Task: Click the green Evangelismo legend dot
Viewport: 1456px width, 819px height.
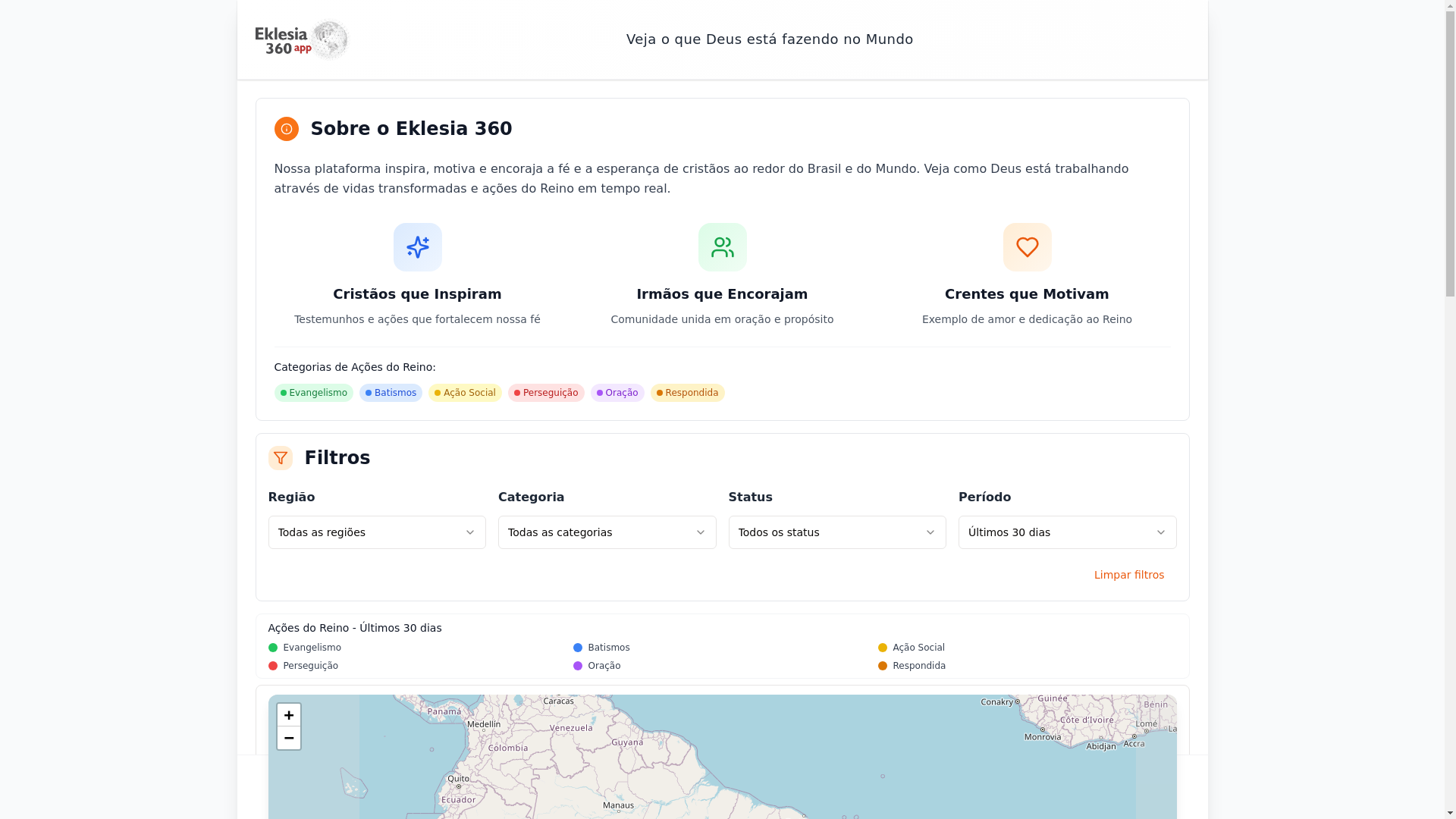Action: pos(273,648)
